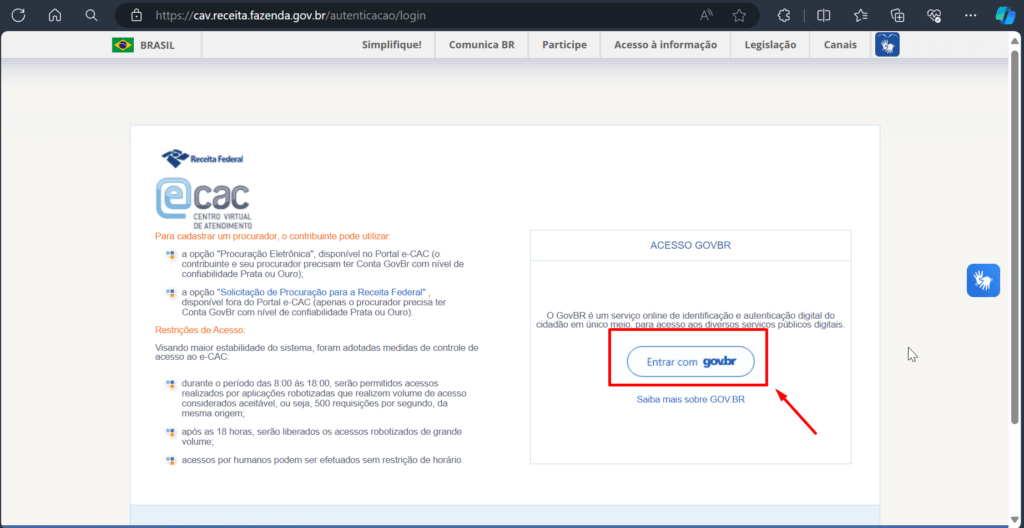The width and height of the screenshot is (1024, 528).
Task: Toggle the Split screen icon
Action: [824, 15]
